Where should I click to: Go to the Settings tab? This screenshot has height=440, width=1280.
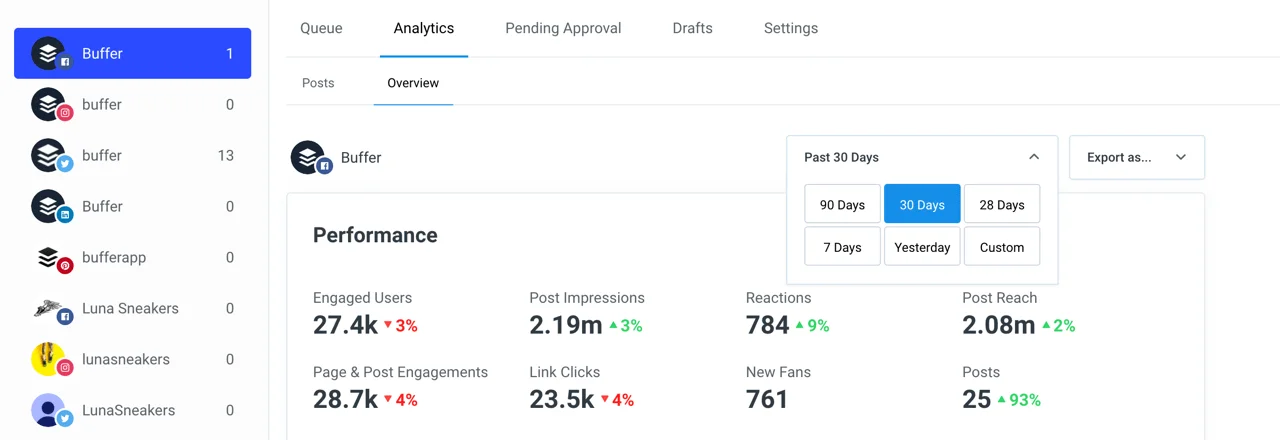coord(791,28)
